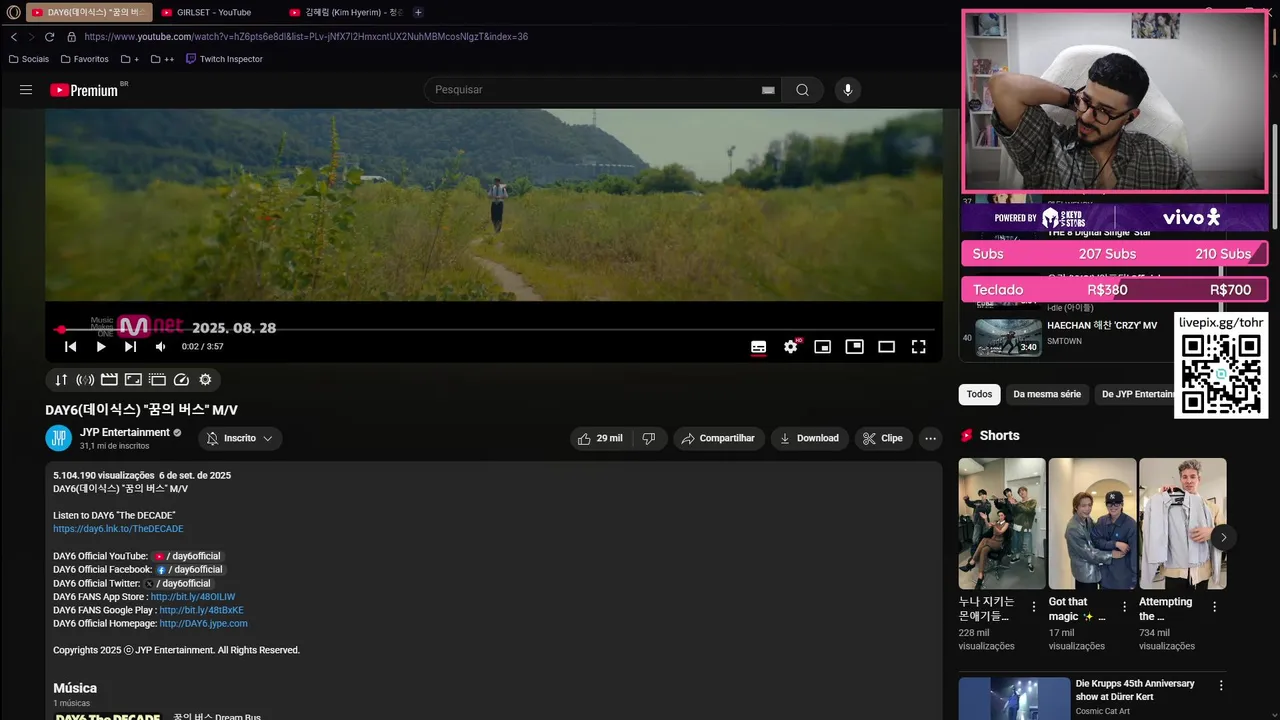The image size is (1280, 720).
Task: Open the YouTube hamburger guide menu
Action: pyautogui.click(x=26, y=90)
